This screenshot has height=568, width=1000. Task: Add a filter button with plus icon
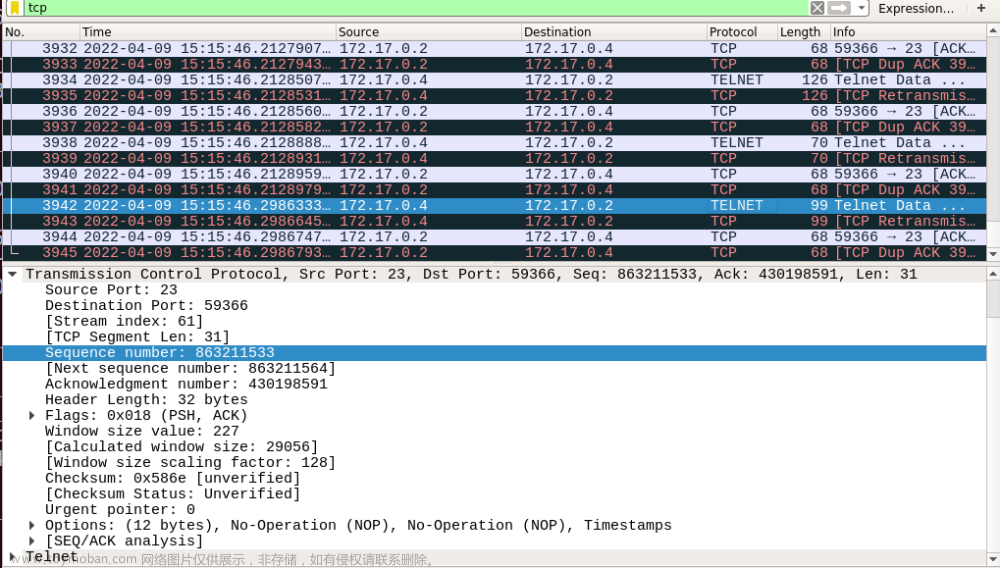point(981,8)
